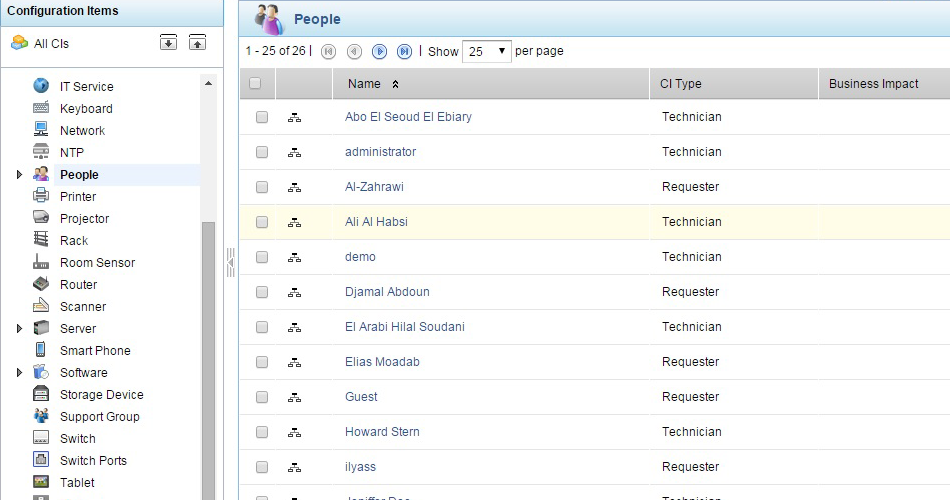
Task: Click the collapse all CIs icon
Action: coord(198,42)
